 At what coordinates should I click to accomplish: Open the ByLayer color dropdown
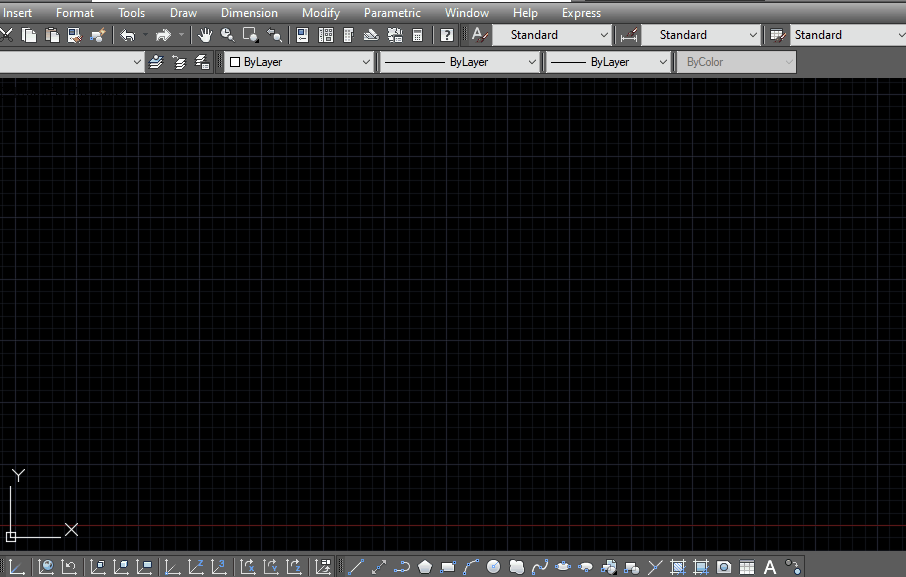pos(299,62)
